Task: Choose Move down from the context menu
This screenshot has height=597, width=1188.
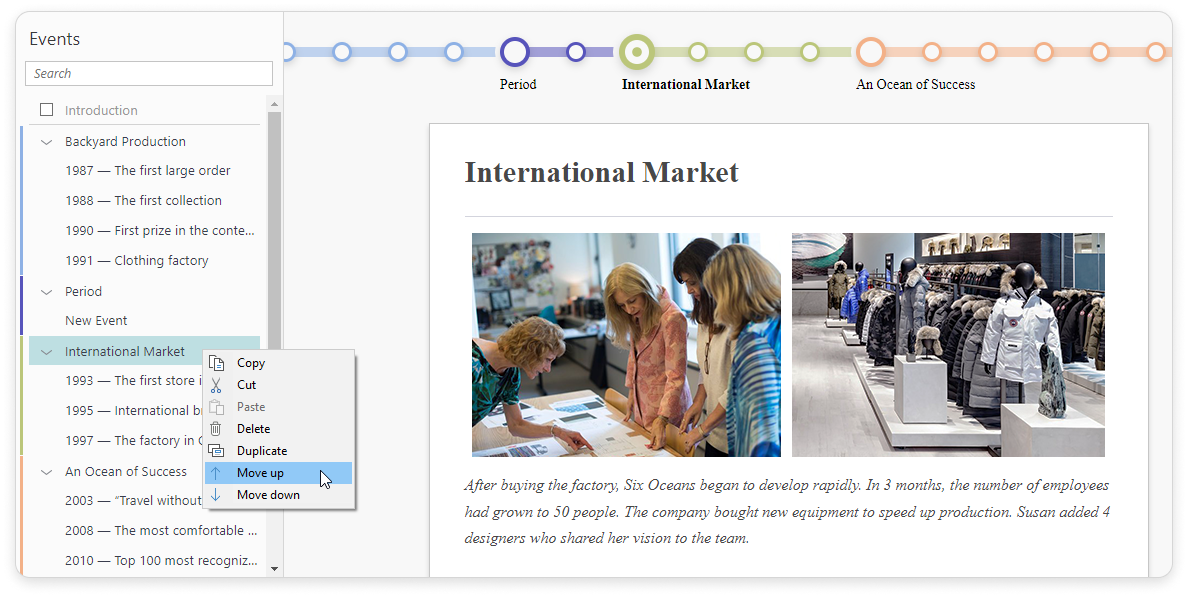Action: pyautogui.click(x=279, y=495)
